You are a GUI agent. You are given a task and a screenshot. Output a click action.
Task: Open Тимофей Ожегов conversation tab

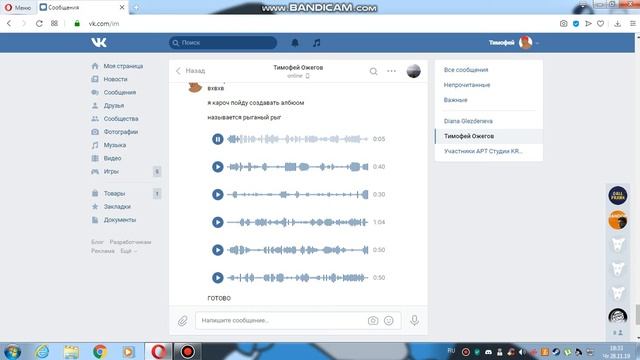point(489,136)
